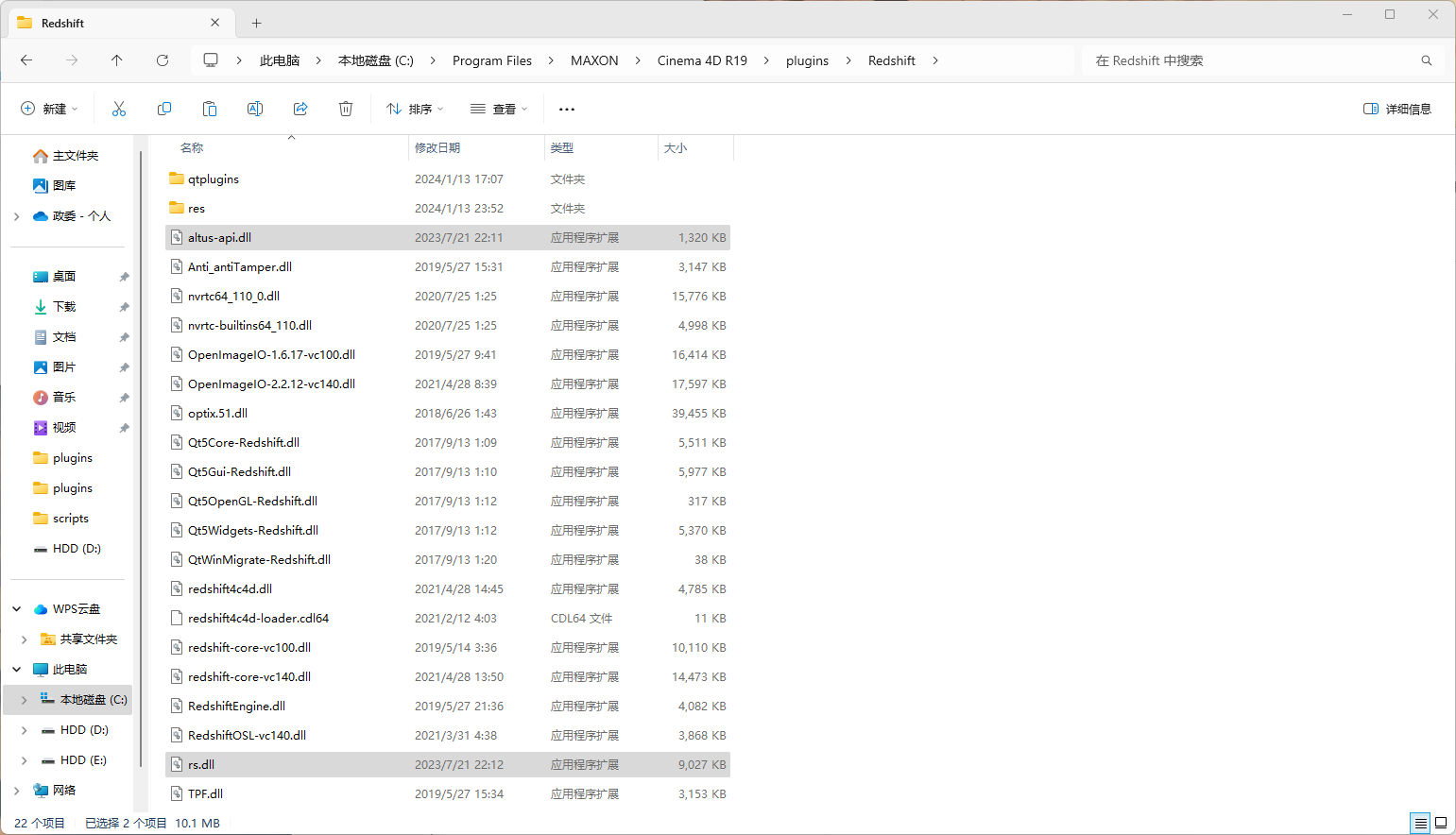Share the selected files

point(300,109)
